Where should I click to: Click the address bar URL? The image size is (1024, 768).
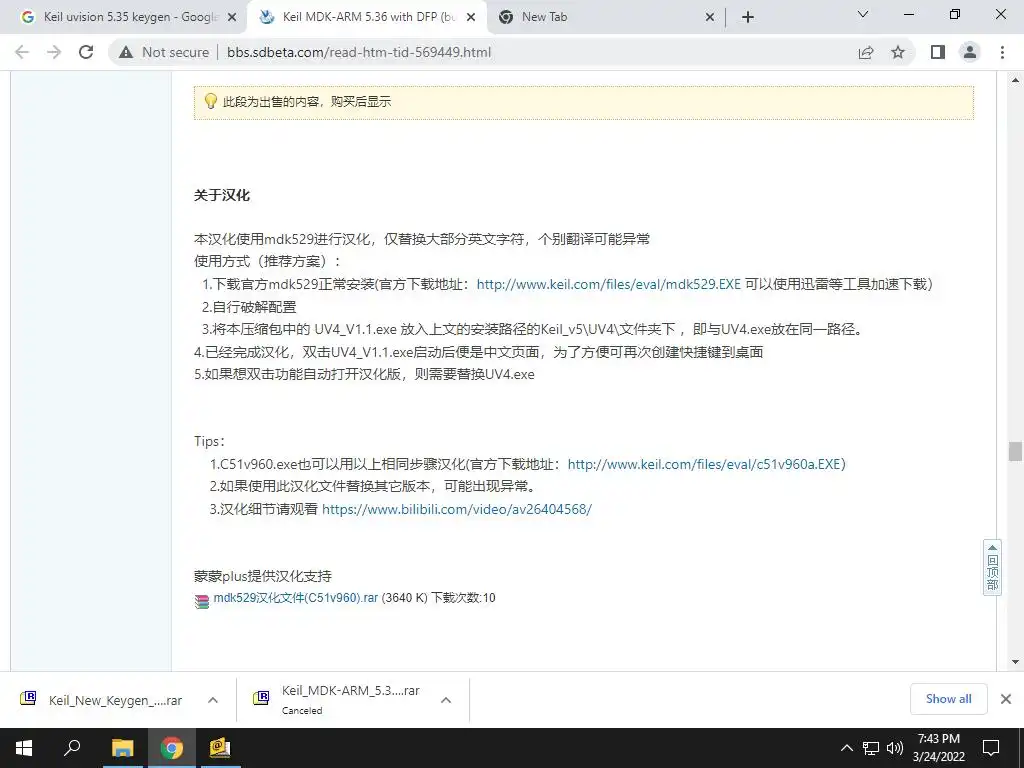(x=359, y=52)
